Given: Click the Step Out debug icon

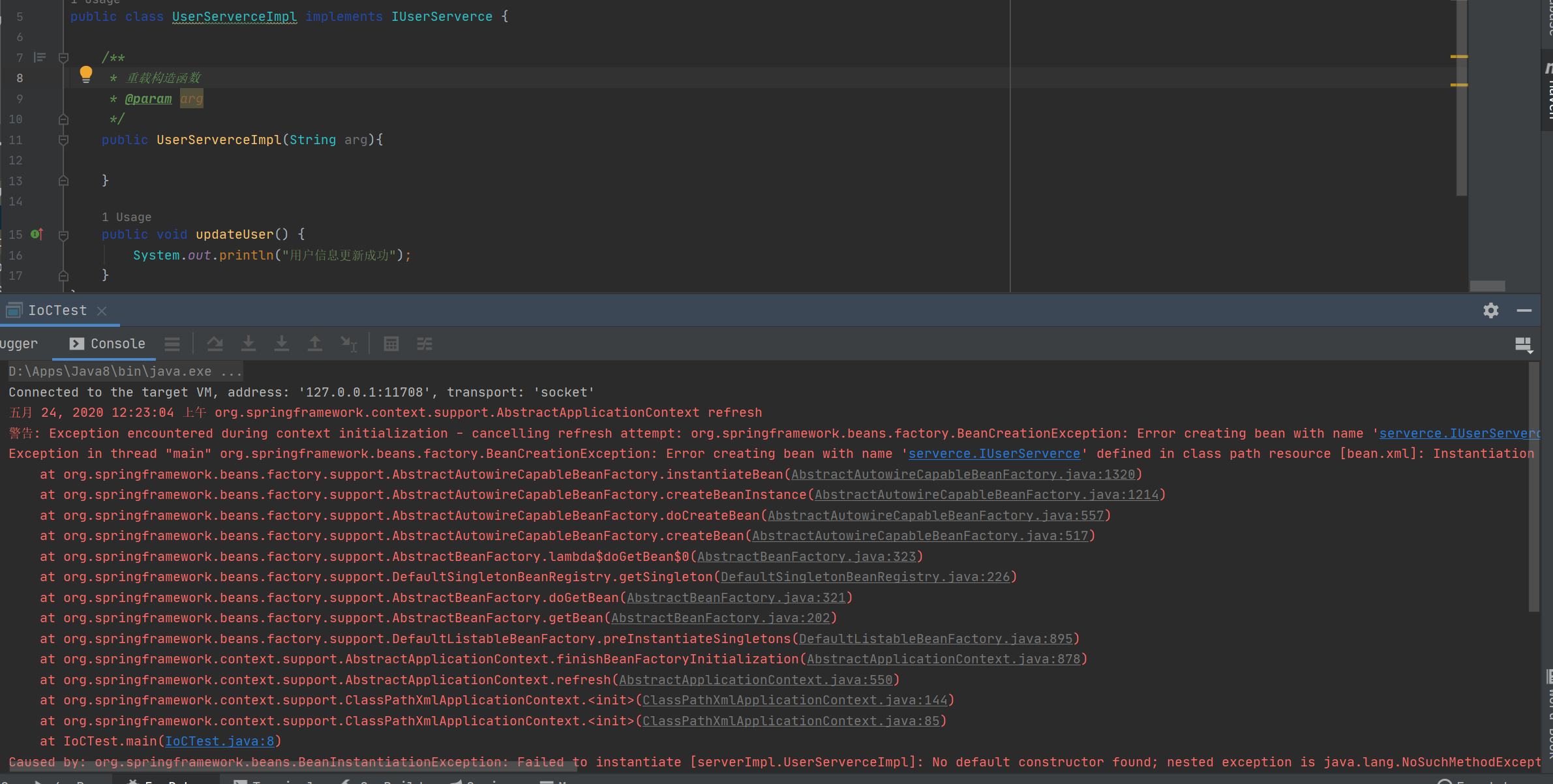Looking at the screenshot, I should click(315, 344).
